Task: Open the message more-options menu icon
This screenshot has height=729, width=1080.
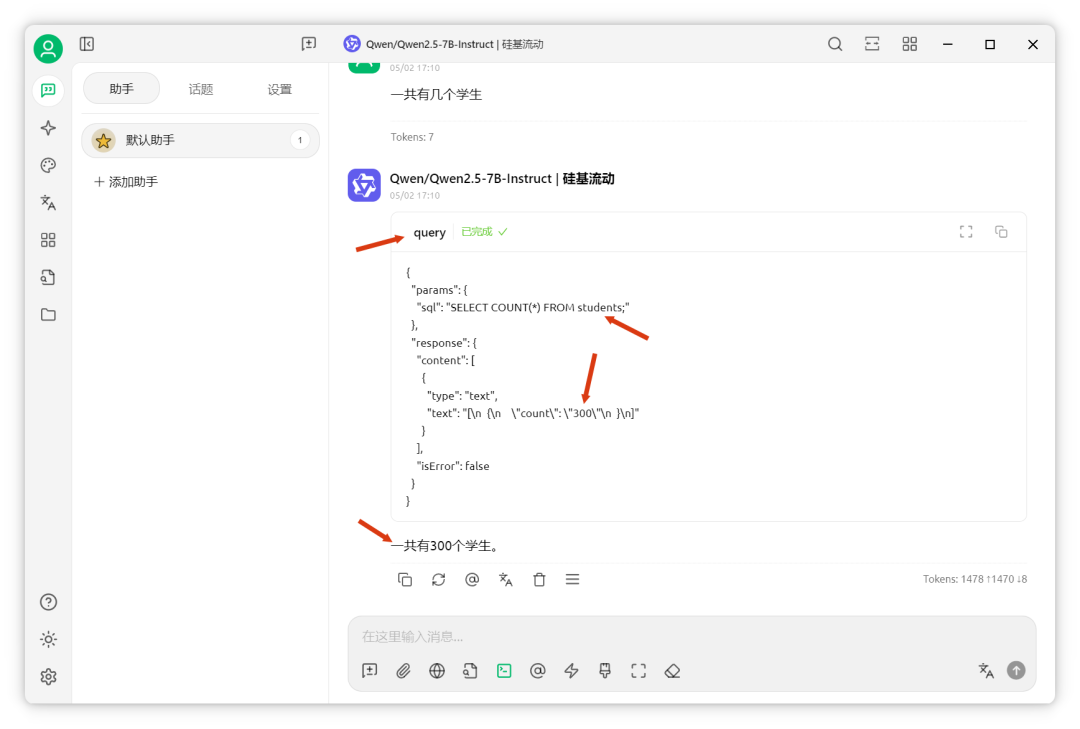Action: [x=572, y=579]
